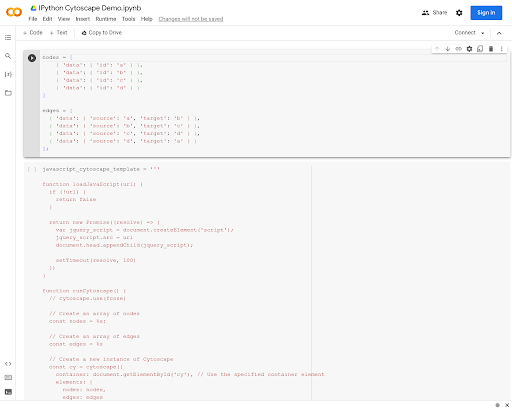Open the Insert menu
The height and width of the screenshot is (410, 512).
point(83,19)
